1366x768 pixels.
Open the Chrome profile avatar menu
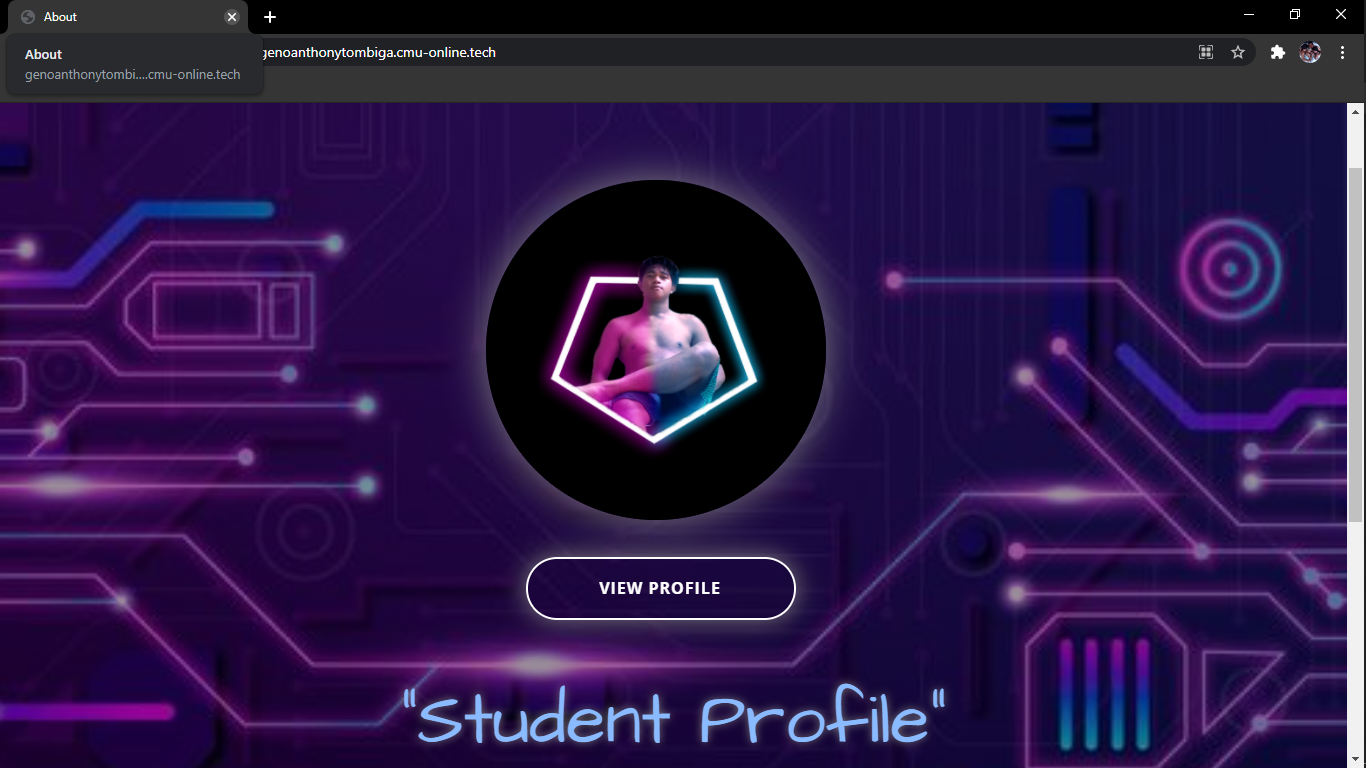1310,52
